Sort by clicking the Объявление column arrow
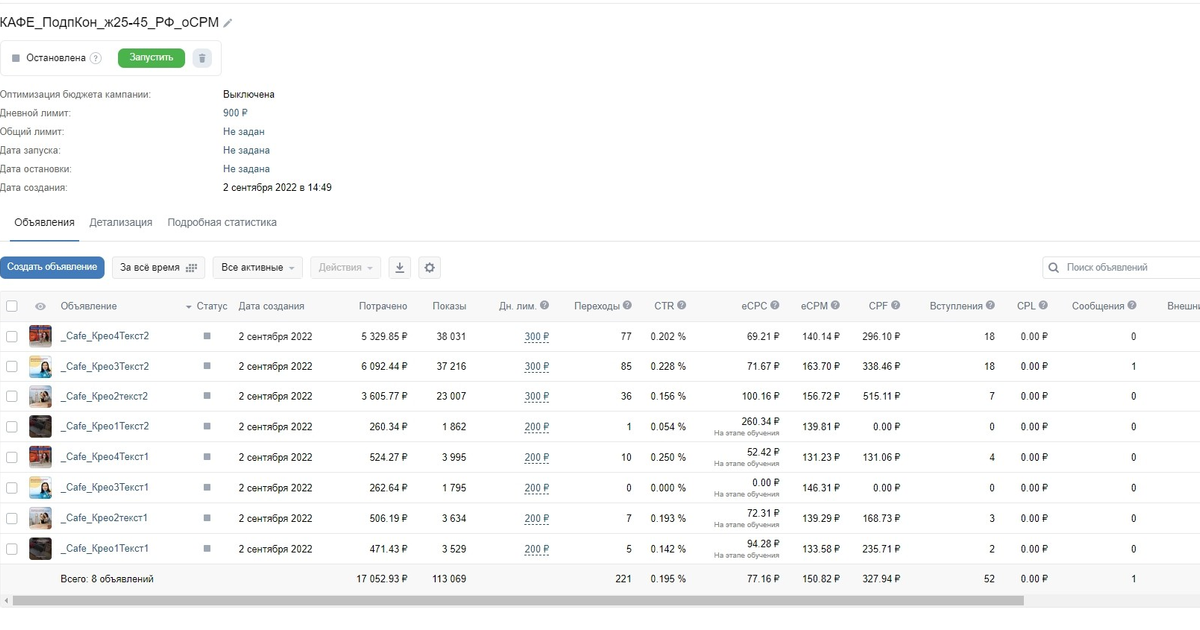Viewport: 1200px width, 630px height. (188, 306)
